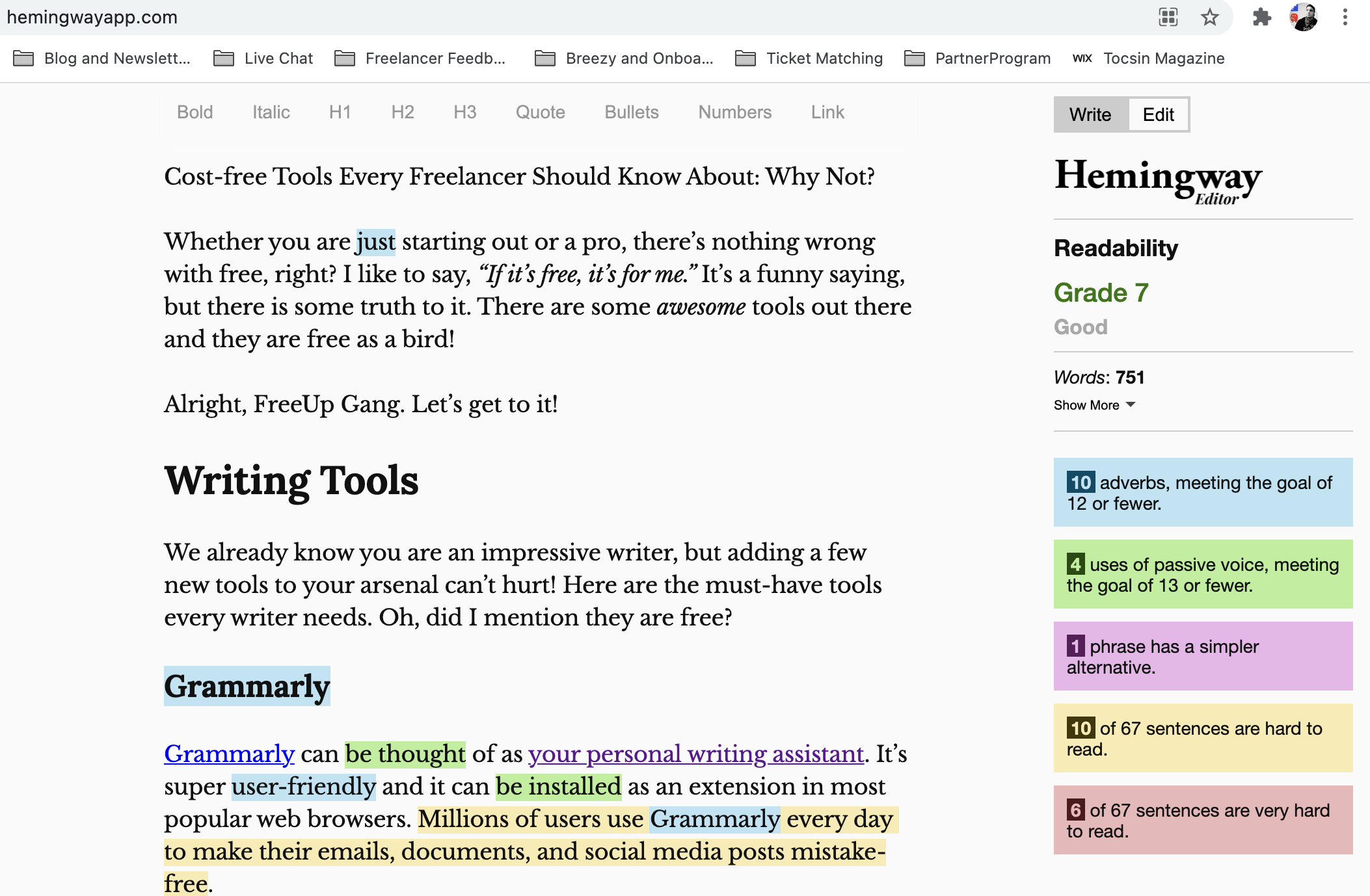The image size is (1370, 896).
Task: Insert a Numbers list
Action: [735, 112]
